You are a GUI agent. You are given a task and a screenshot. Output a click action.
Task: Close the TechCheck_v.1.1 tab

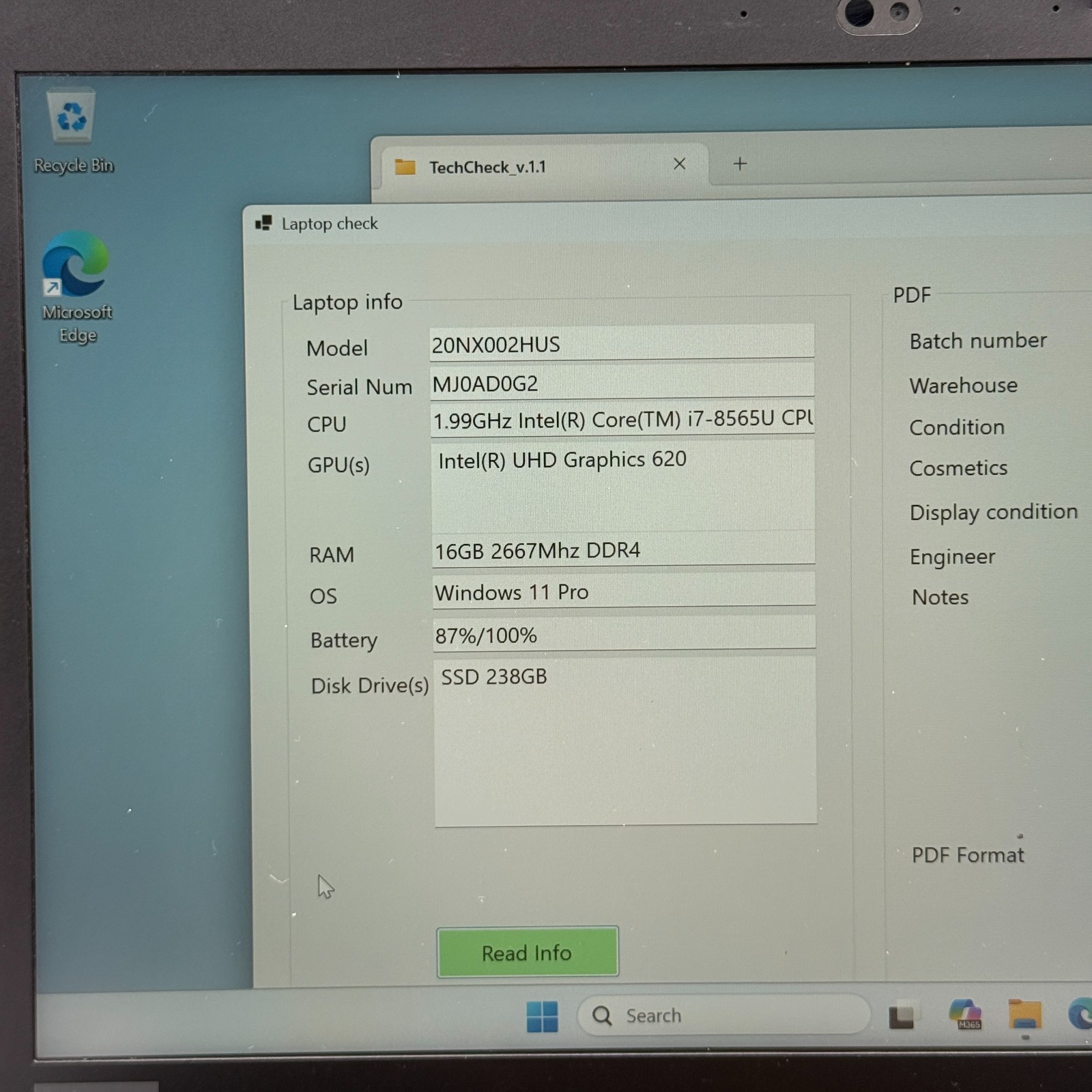[x=679, y=164]
